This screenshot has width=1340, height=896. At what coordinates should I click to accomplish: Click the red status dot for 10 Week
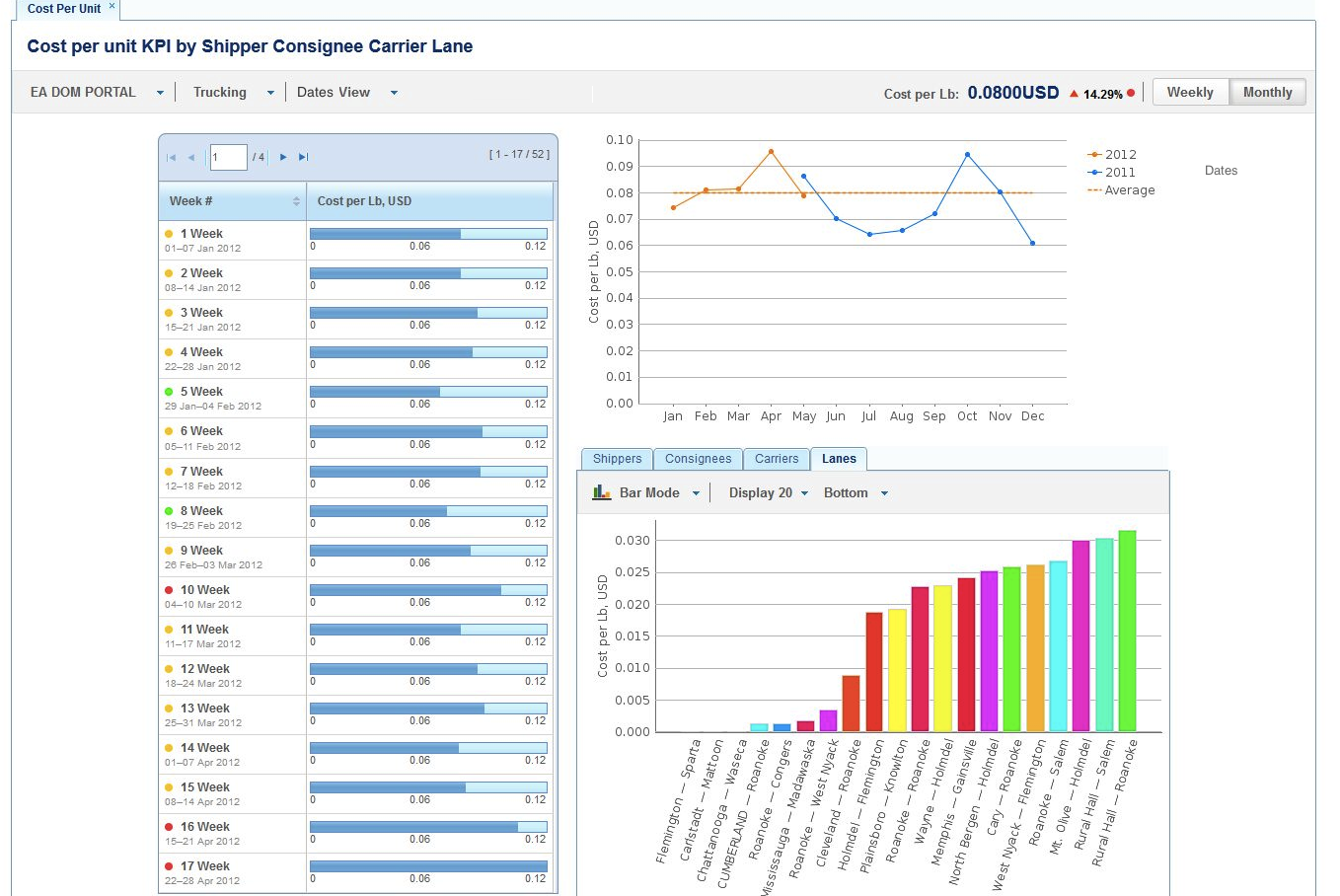coord(169,590)
